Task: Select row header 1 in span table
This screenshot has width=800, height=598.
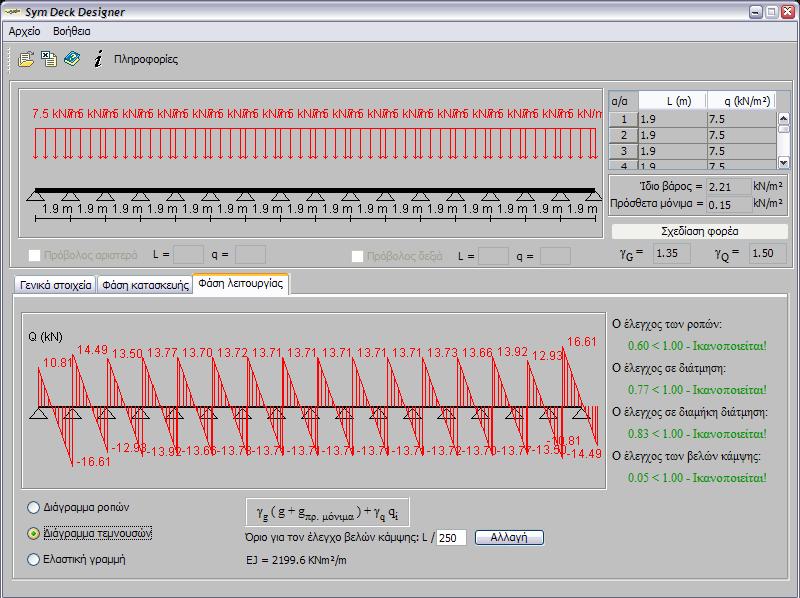Action: point(623,119)
